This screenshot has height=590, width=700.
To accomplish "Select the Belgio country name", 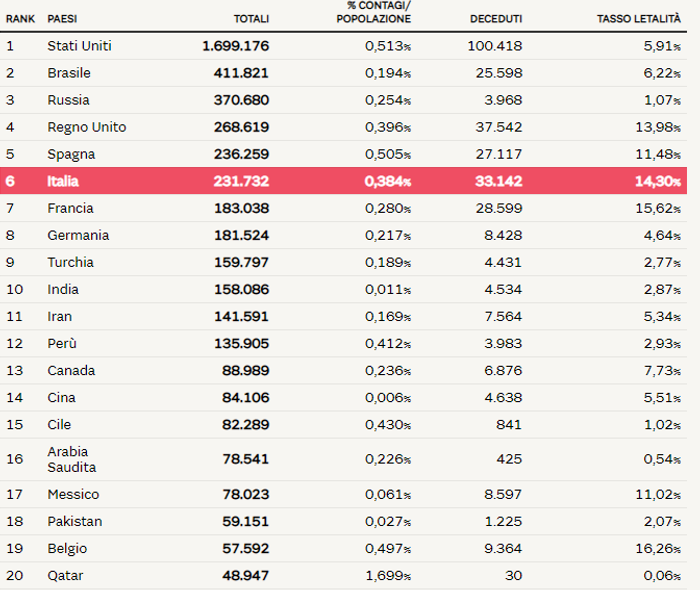I will click(x=67, y=549).
